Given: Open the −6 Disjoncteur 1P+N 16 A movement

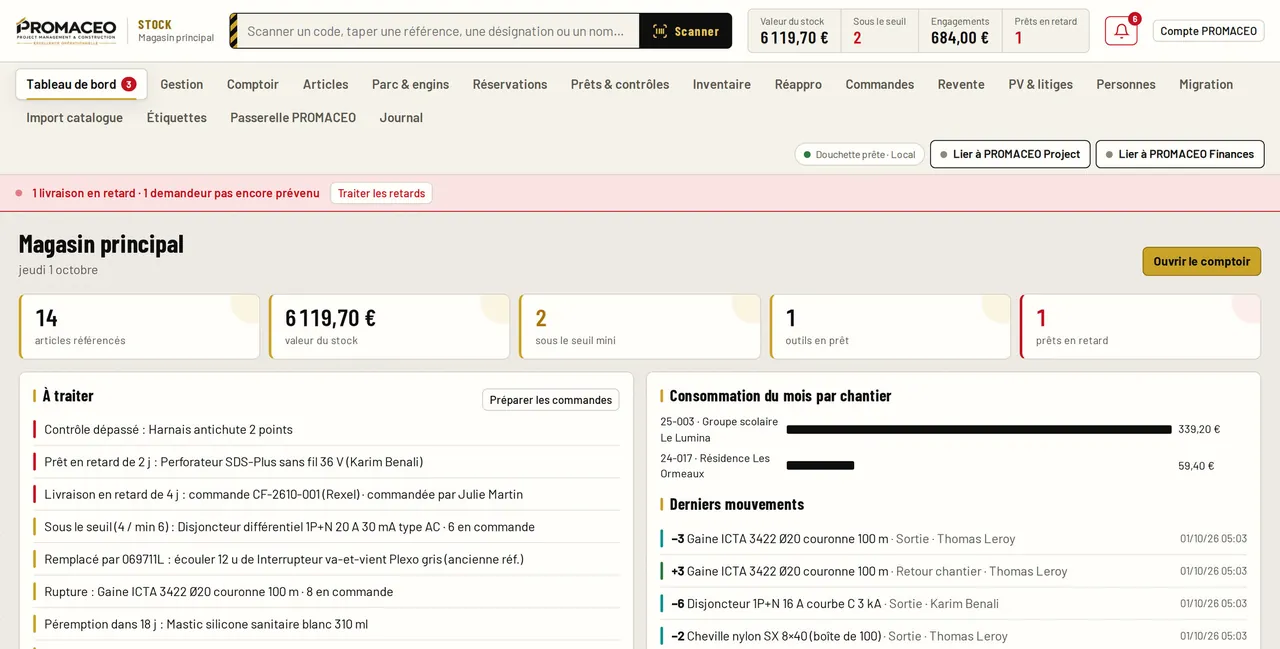Looking at the screenshot, I should [x=954, y=603].
